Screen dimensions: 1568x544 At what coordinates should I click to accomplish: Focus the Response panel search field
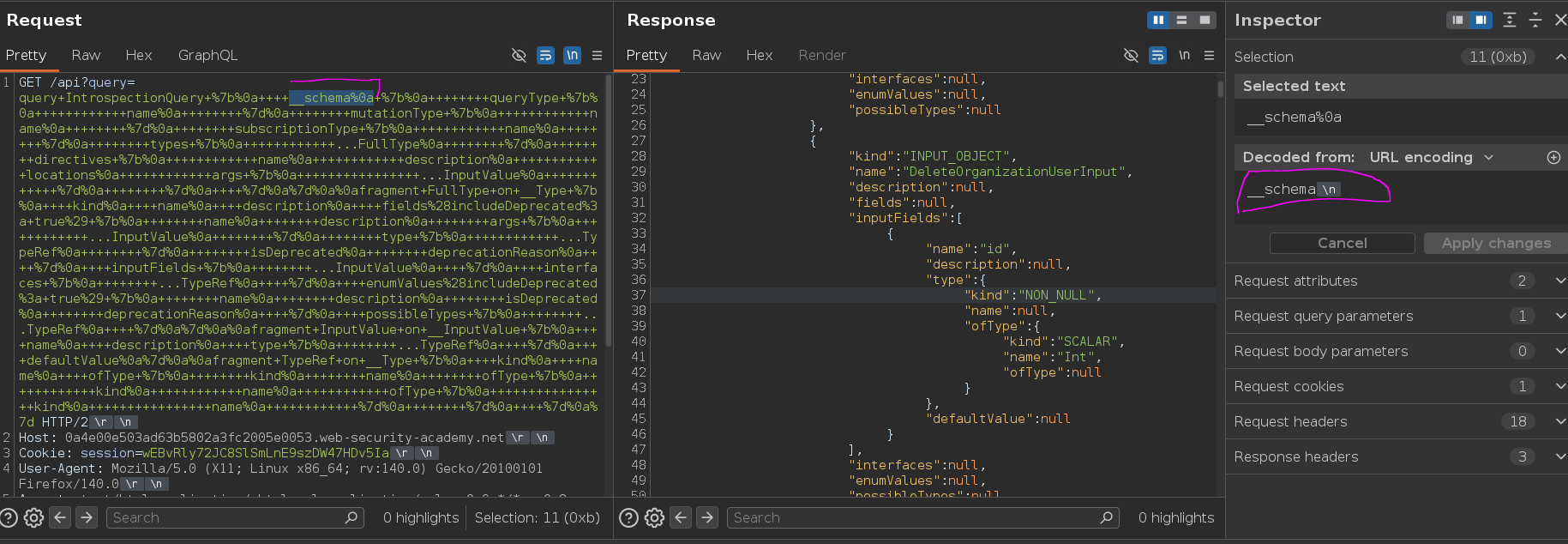(922, 517)
